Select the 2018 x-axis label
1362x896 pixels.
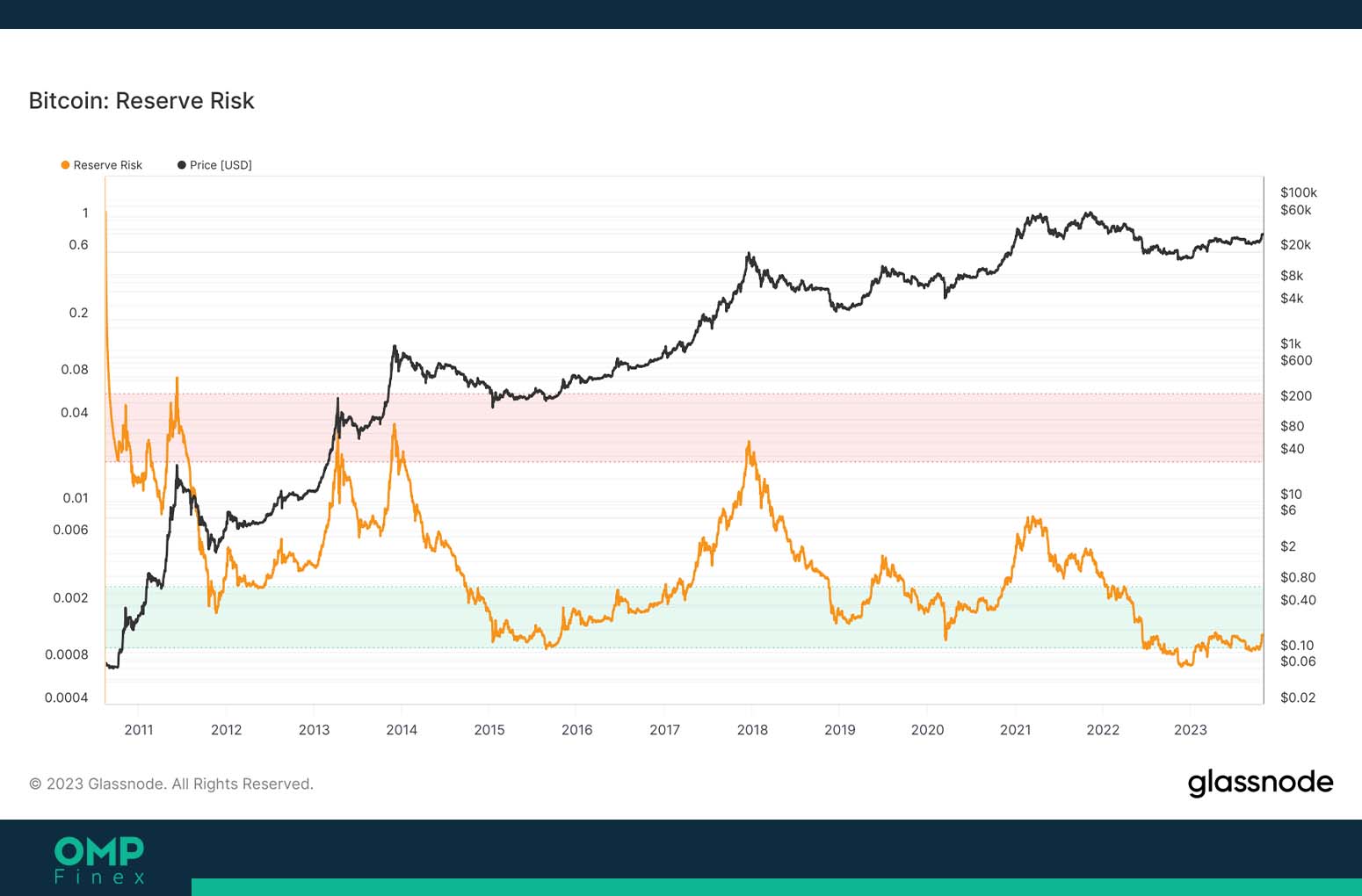point(753,730)
